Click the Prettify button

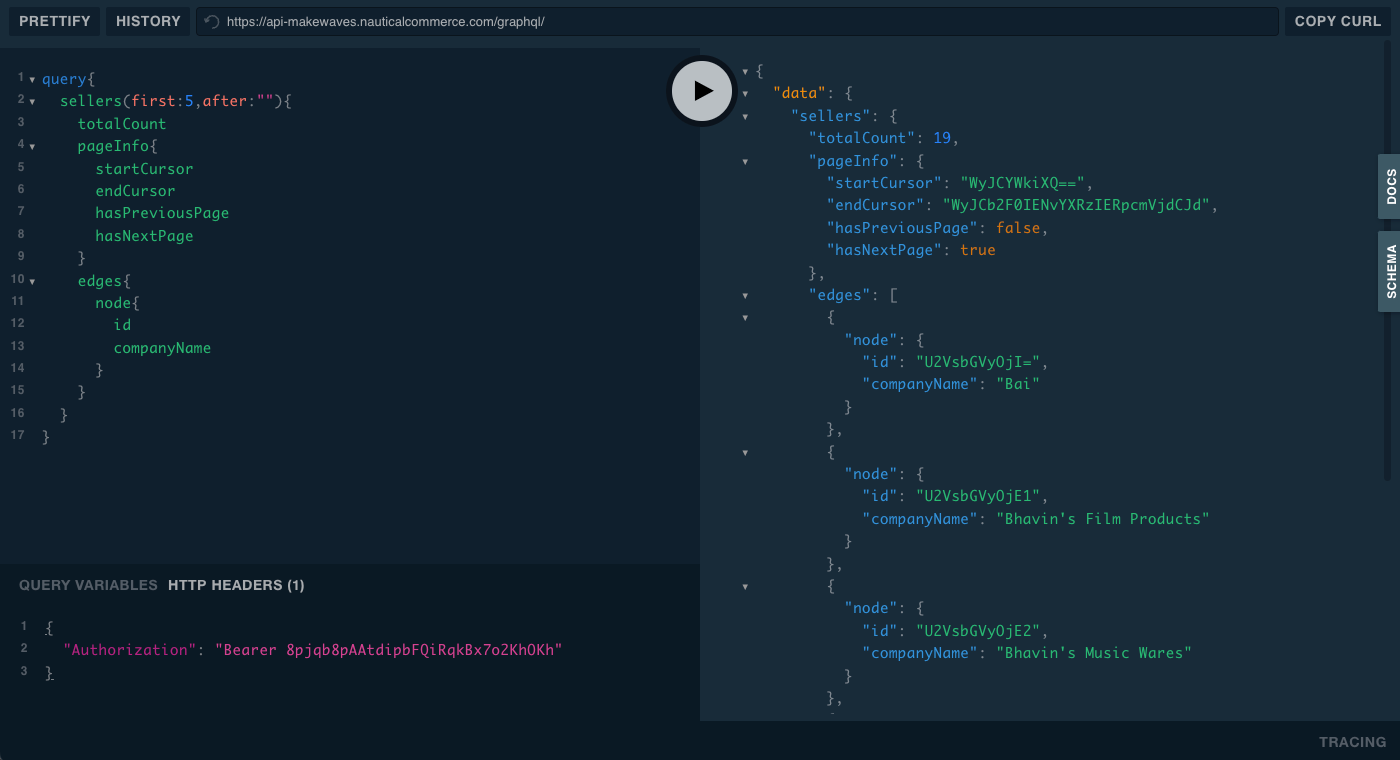point(54,21)
